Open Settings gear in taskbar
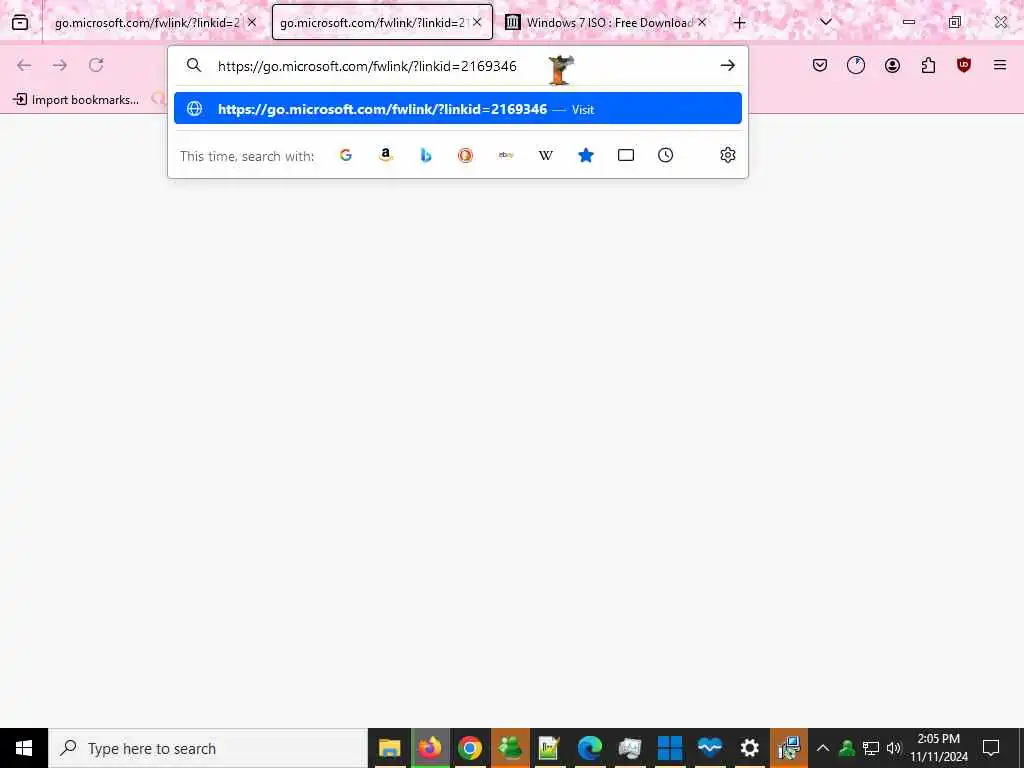The image size is (1024, 768). coord(750,748)
